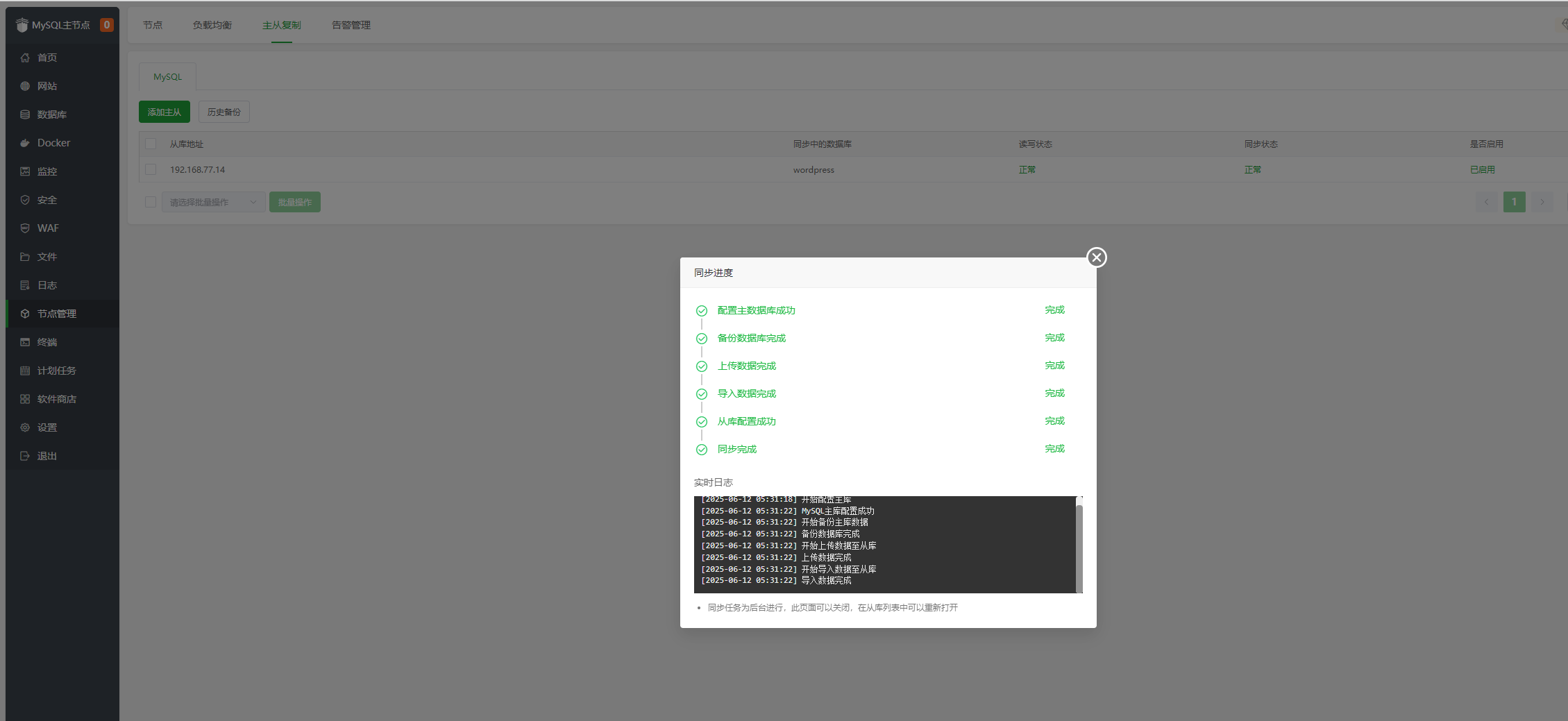Open the 告警管理 tab
Screen dimensions: 1568x721
tap(351, 25)
